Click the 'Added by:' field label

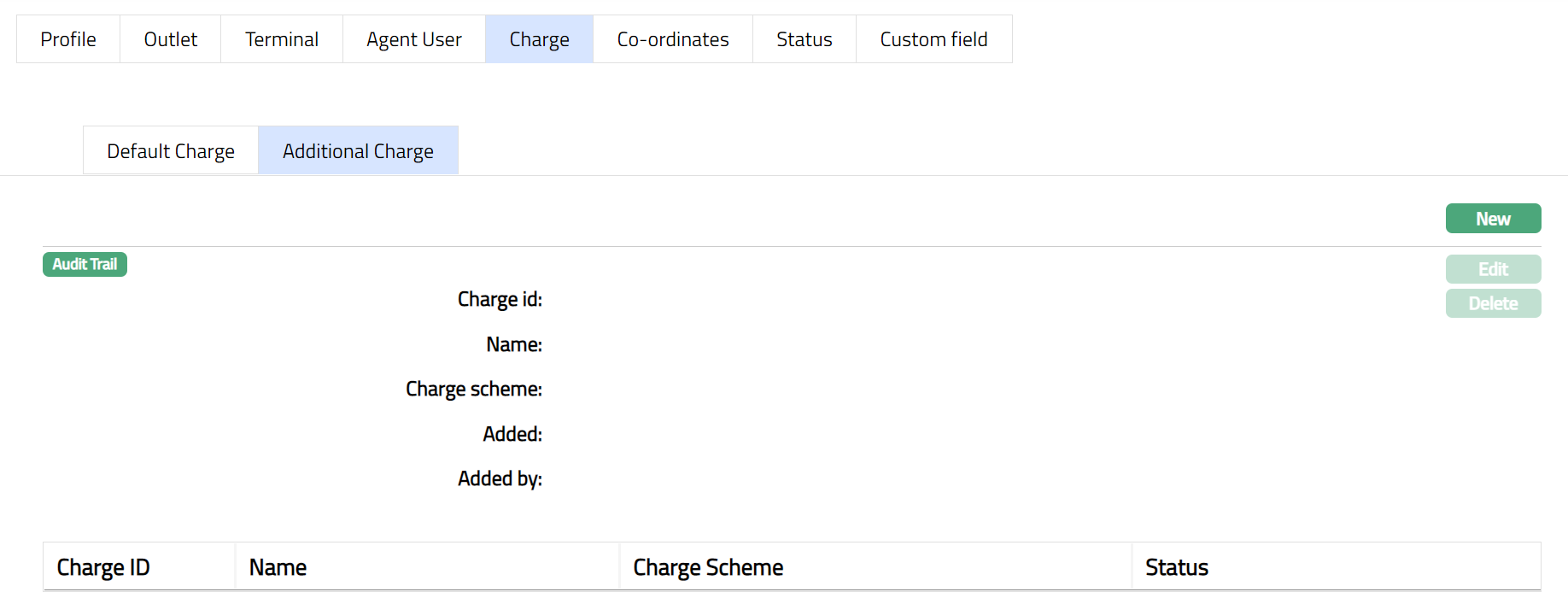(x=500, y=478)
